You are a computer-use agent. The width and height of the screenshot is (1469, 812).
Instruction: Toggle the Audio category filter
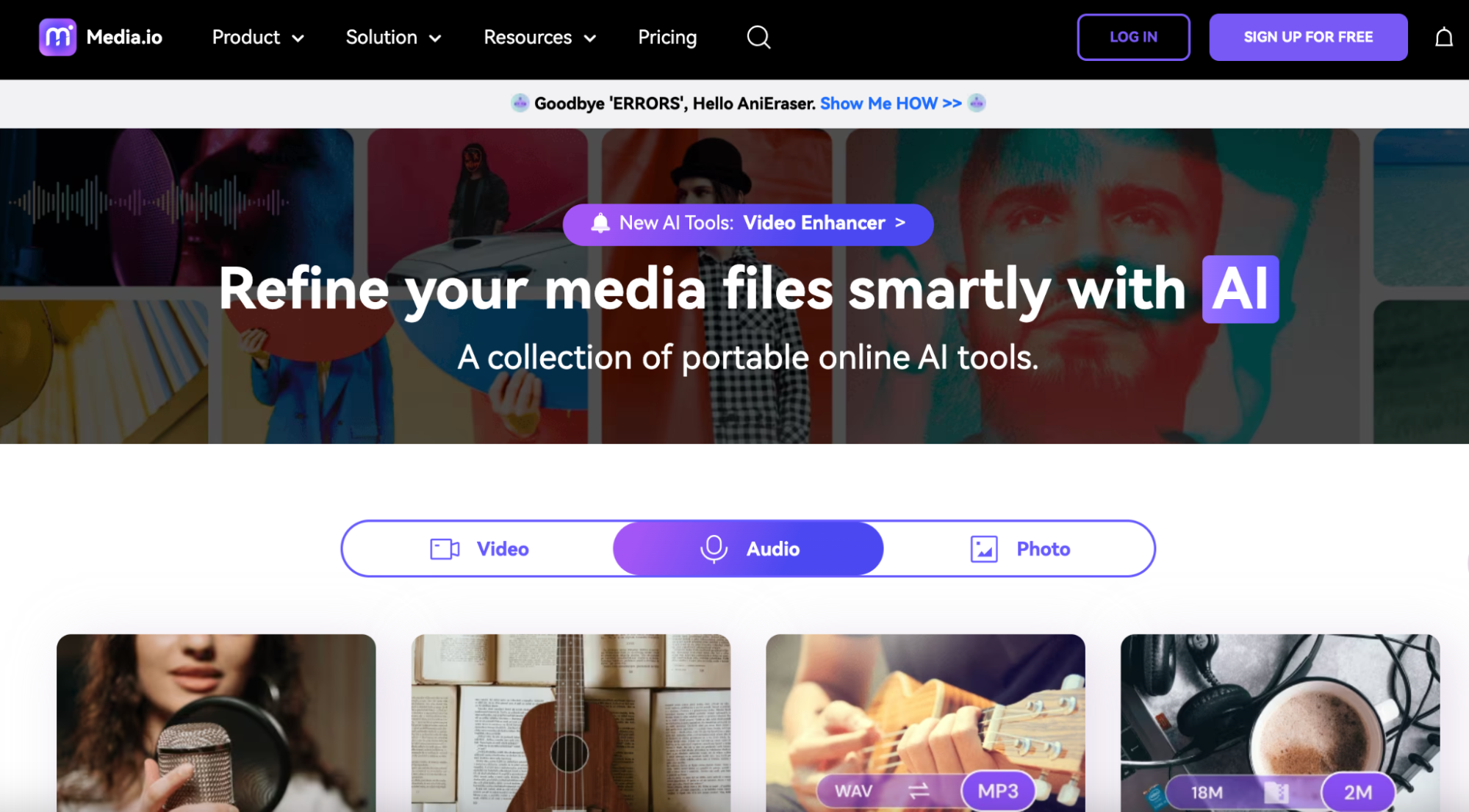pos(748,548)
